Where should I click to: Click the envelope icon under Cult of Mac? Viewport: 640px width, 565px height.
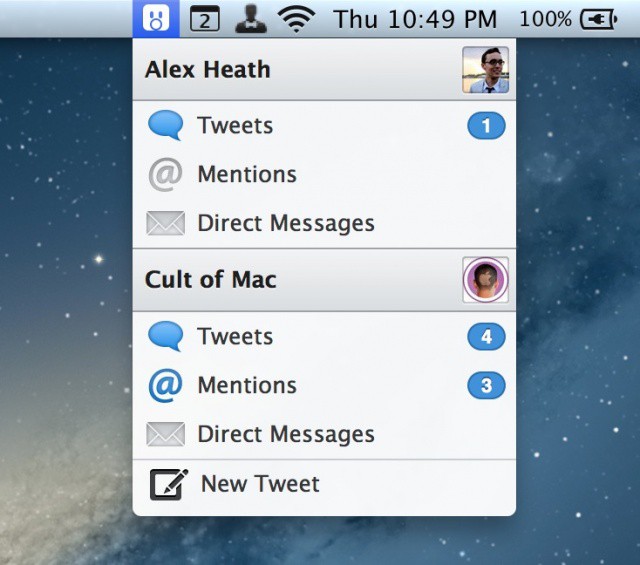pyautogui.click(x=165, y=434)
